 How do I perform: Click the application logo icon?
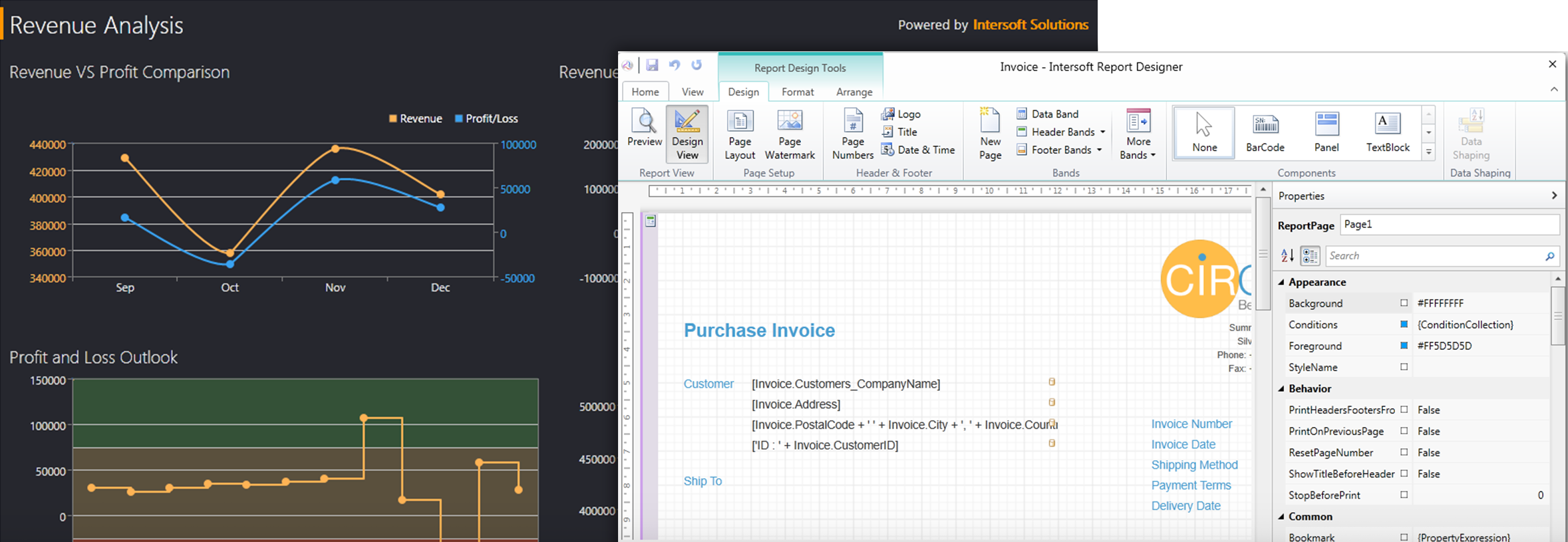click(627, 65)
